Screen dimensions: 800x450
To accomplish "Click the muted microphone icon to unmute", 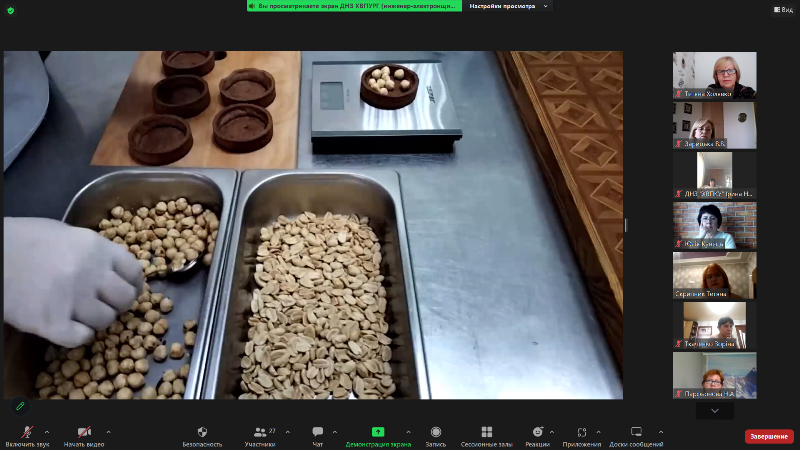I will 27,432.
